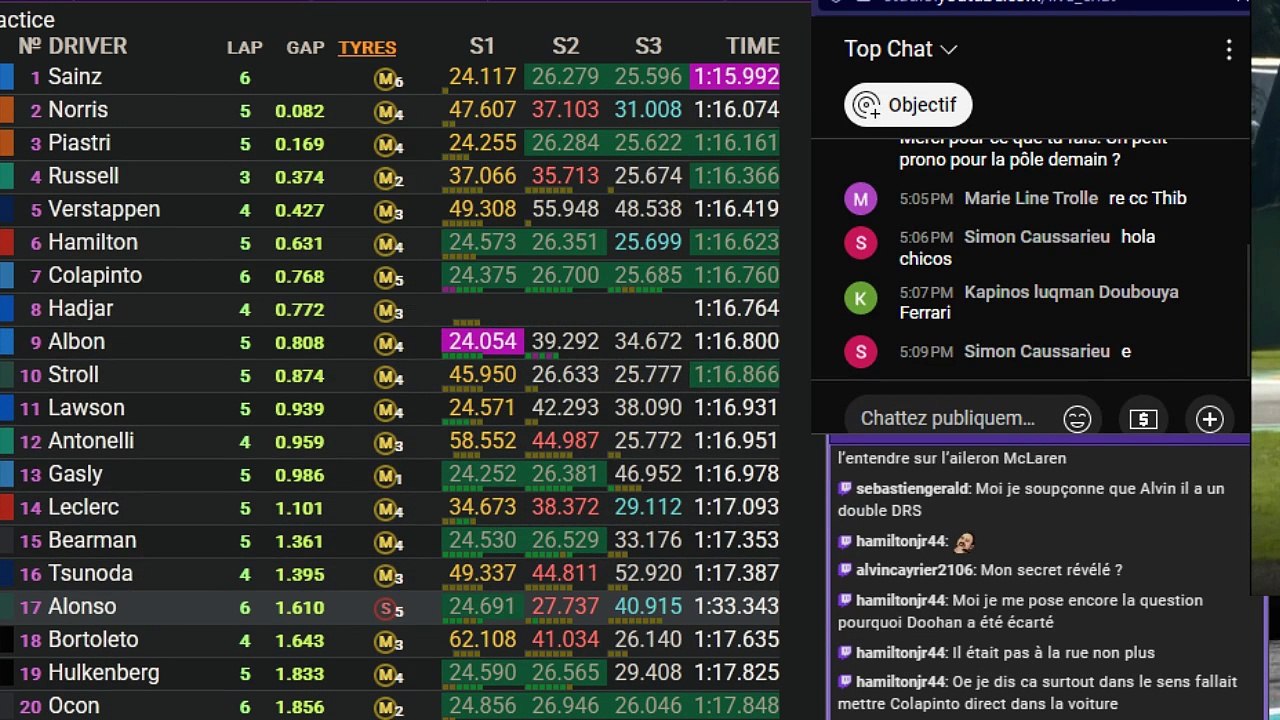Click hamiltonjr44 username on Doohan message

900,600
